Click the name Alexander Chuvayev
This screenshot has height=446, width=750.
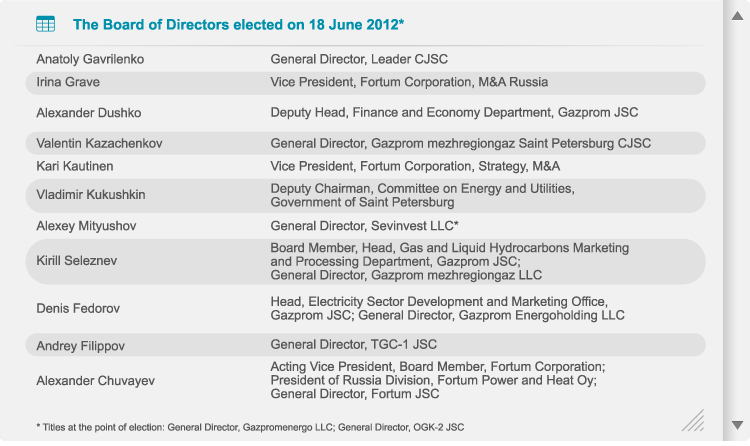(95, 381)
